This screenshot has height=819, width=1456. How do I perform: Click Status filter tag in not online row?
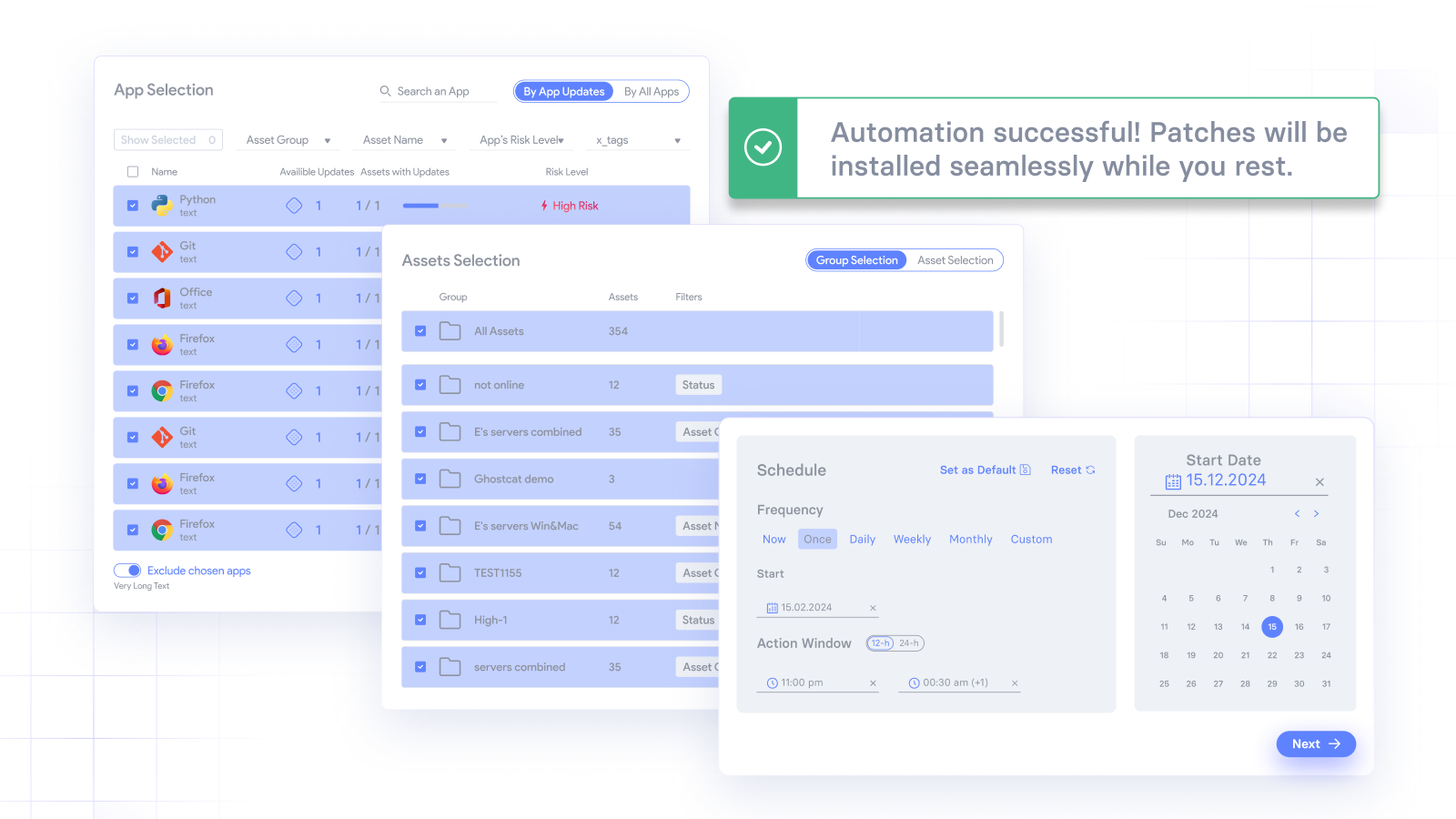[x=699, y=385]
